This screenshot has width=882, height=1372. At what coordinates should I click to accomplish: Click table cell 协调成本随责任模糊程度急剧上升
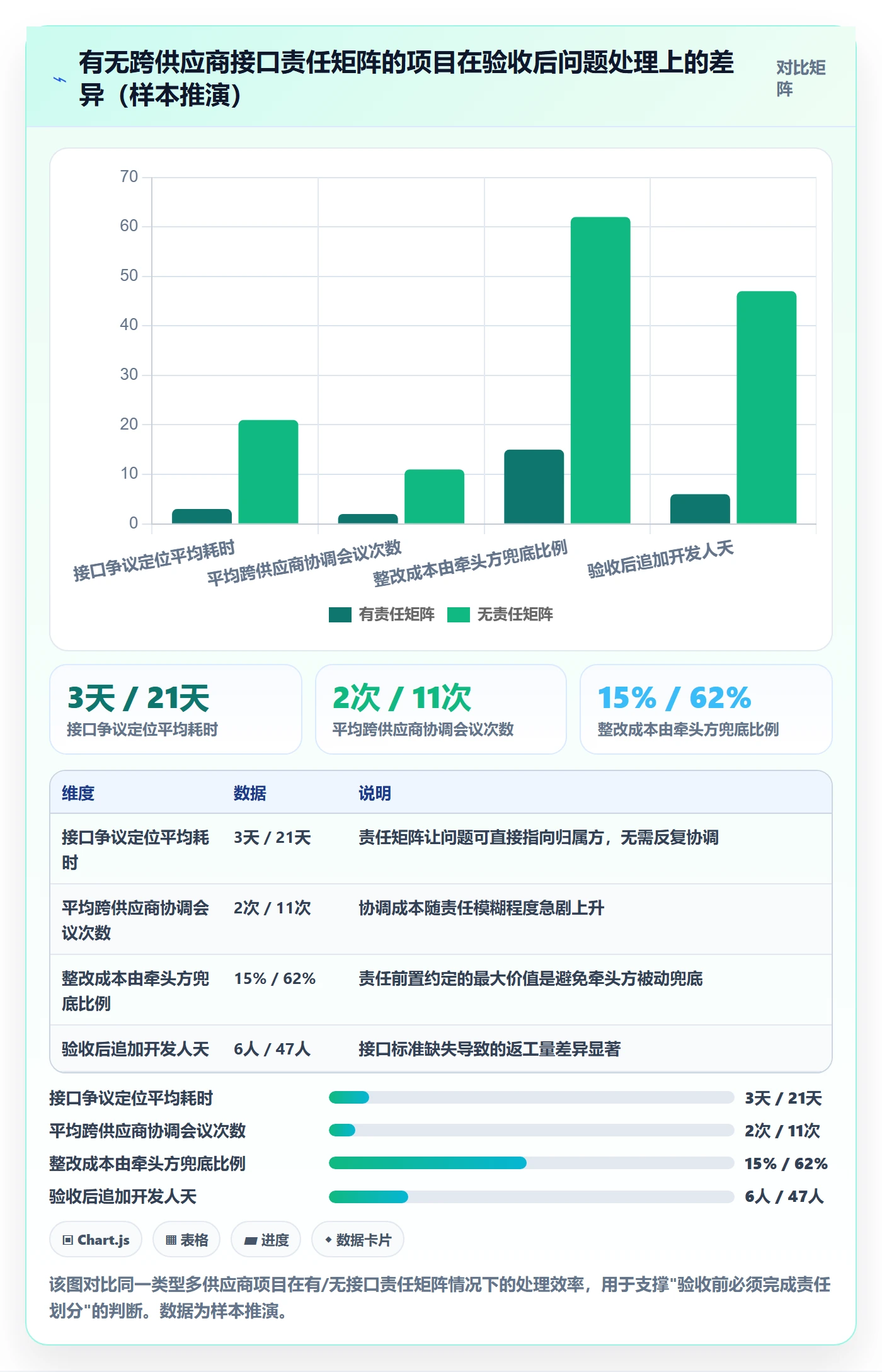(x=481, y=908)
